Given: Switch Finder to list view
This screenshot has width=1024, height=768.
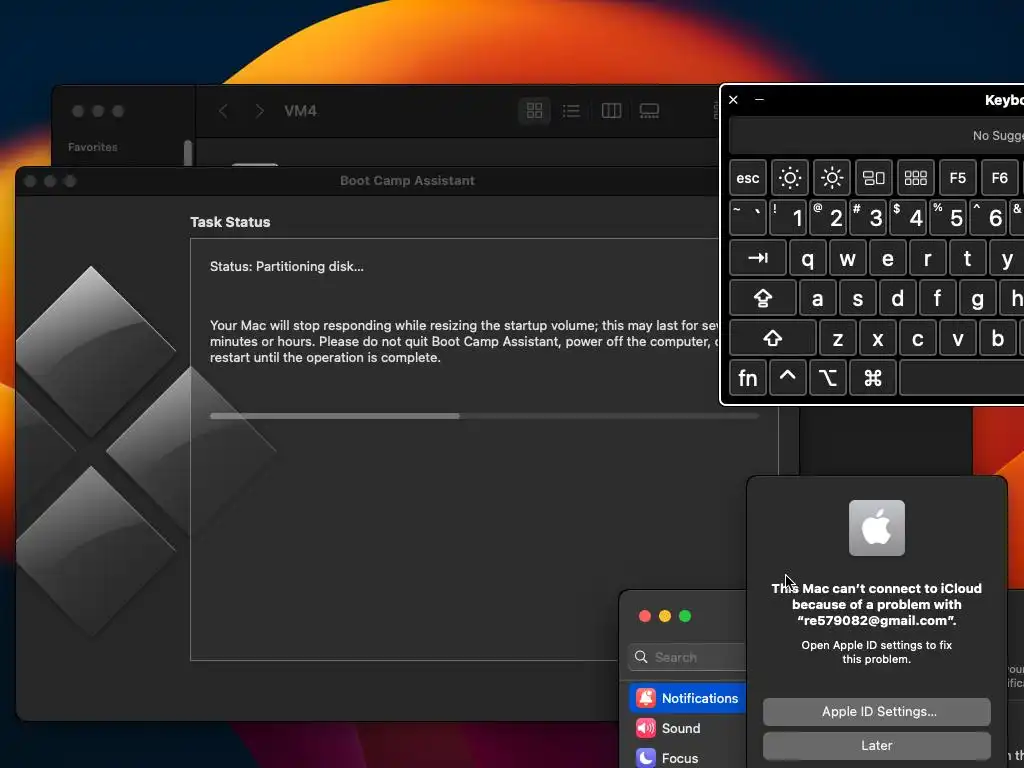Looking at the screenshot, I should (x=571, y=110).
